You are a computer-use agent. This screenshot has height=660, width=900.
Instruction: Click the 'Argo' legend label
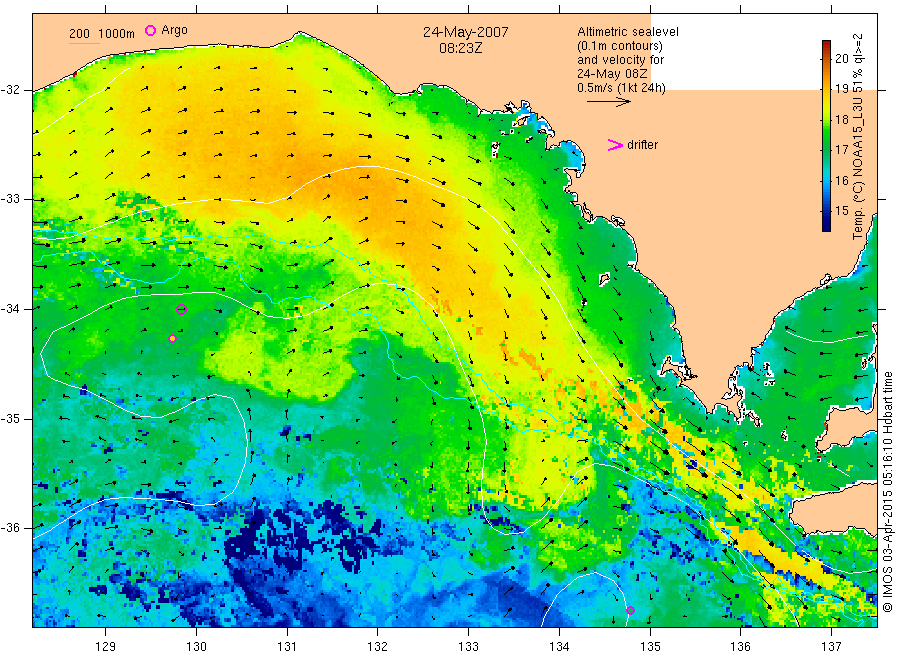tap(174, 30)
